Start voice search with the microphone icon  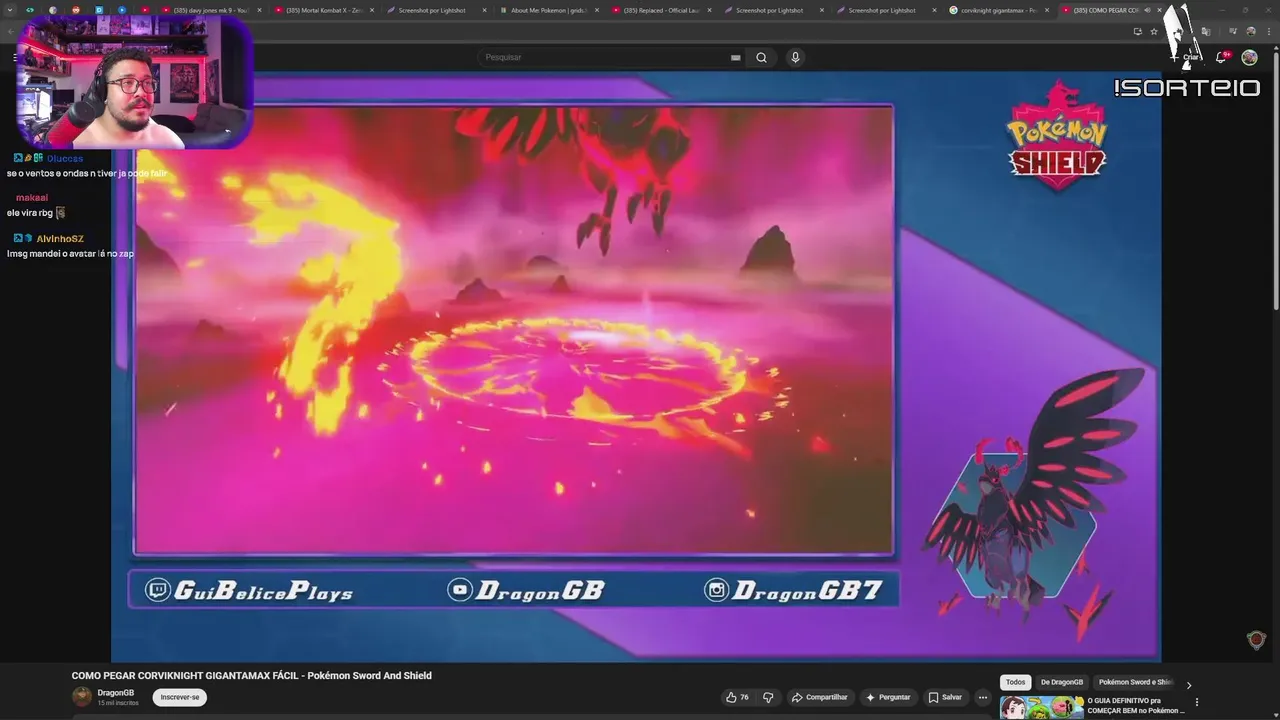[x=795, y=57]
